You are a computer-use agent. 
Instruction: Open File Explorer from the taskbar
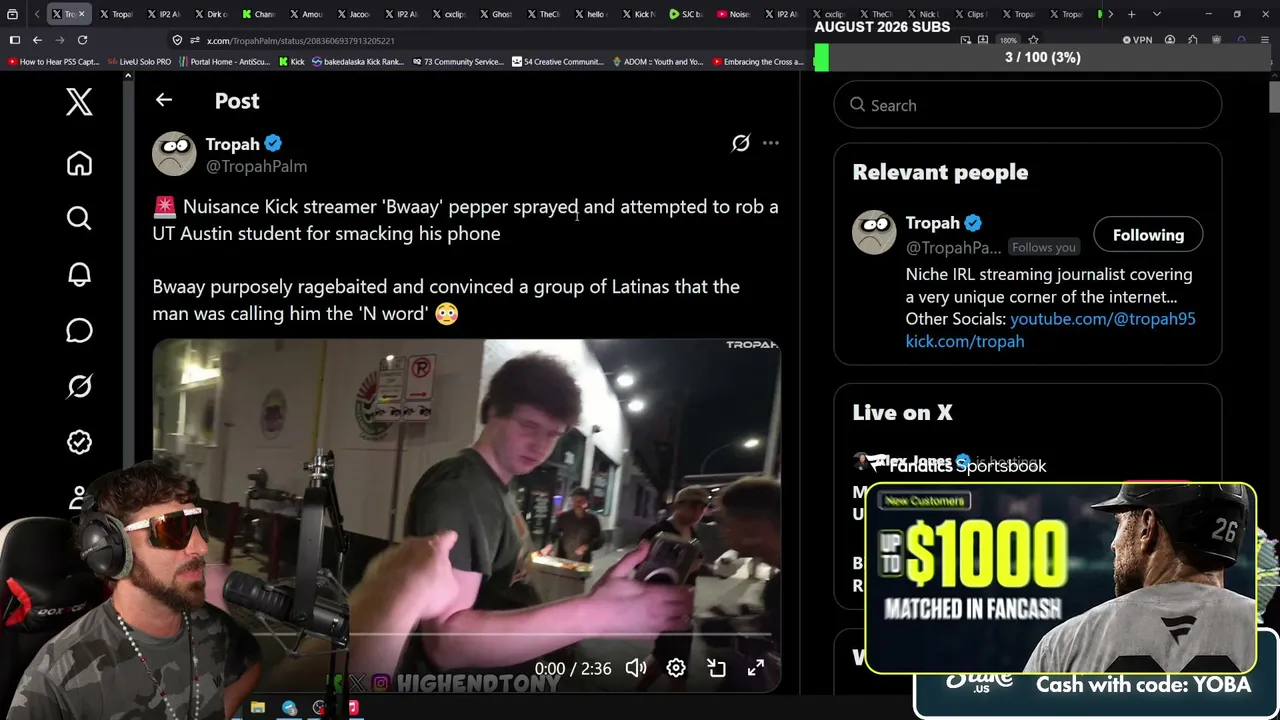coord(258,708)
